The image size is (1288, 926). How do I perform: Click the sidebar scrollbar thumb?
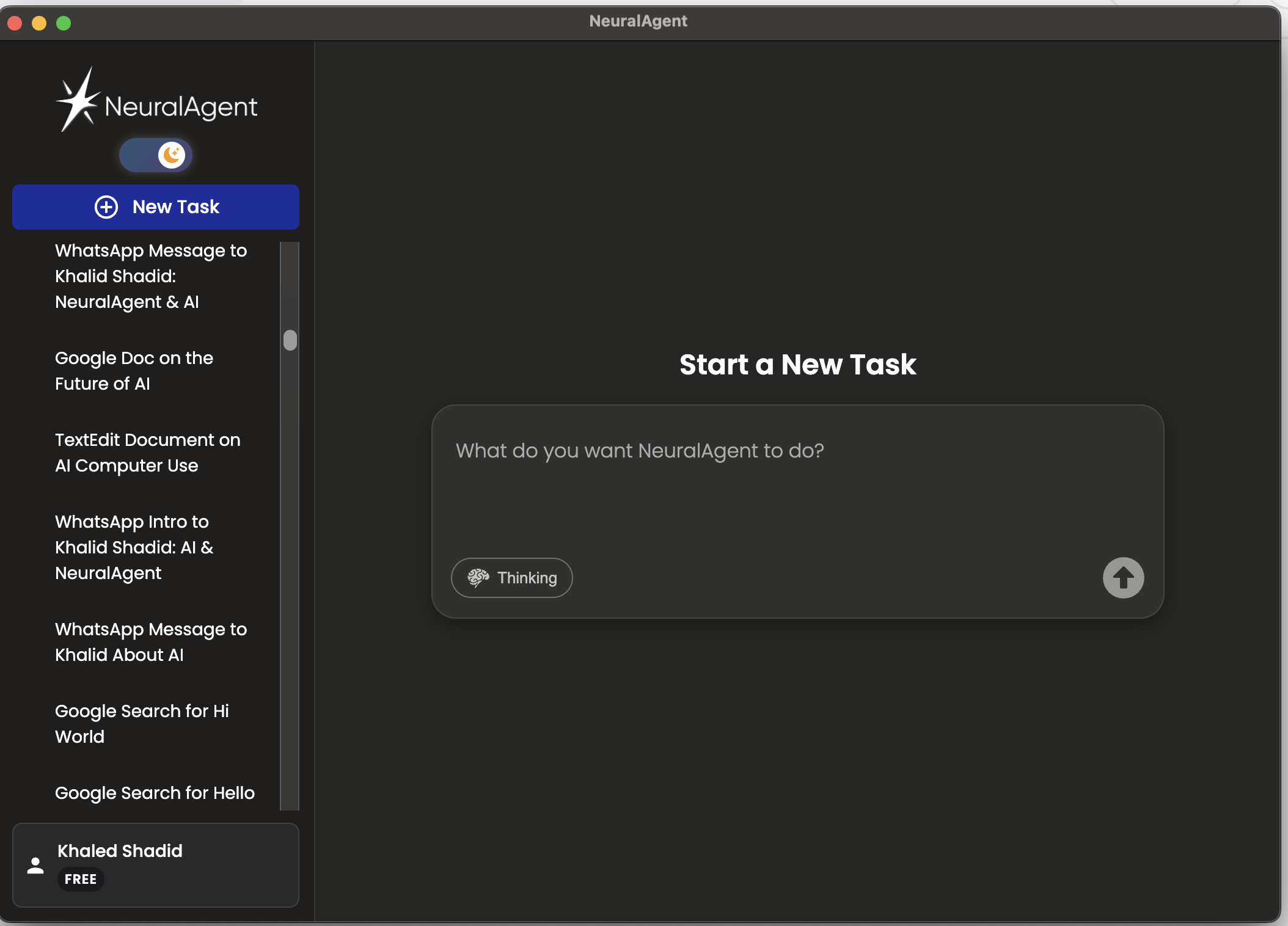click(x=290, y=340)
